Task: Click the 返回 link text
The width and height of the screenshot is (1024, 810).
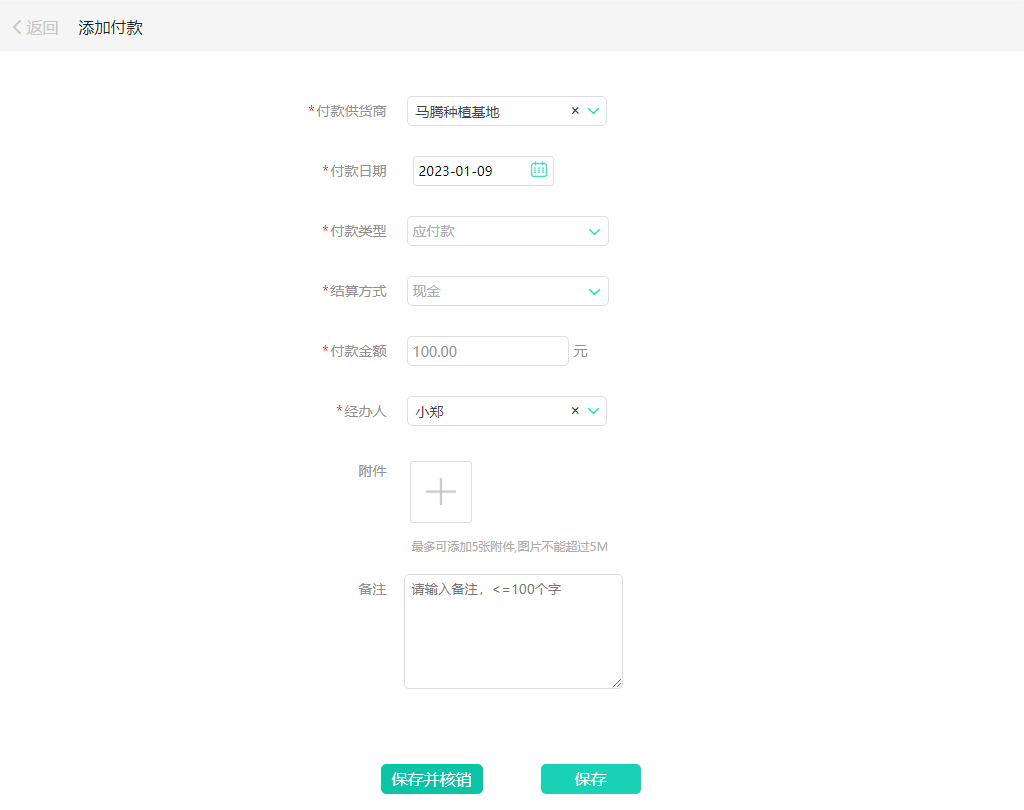Action: tap(42, 28)
